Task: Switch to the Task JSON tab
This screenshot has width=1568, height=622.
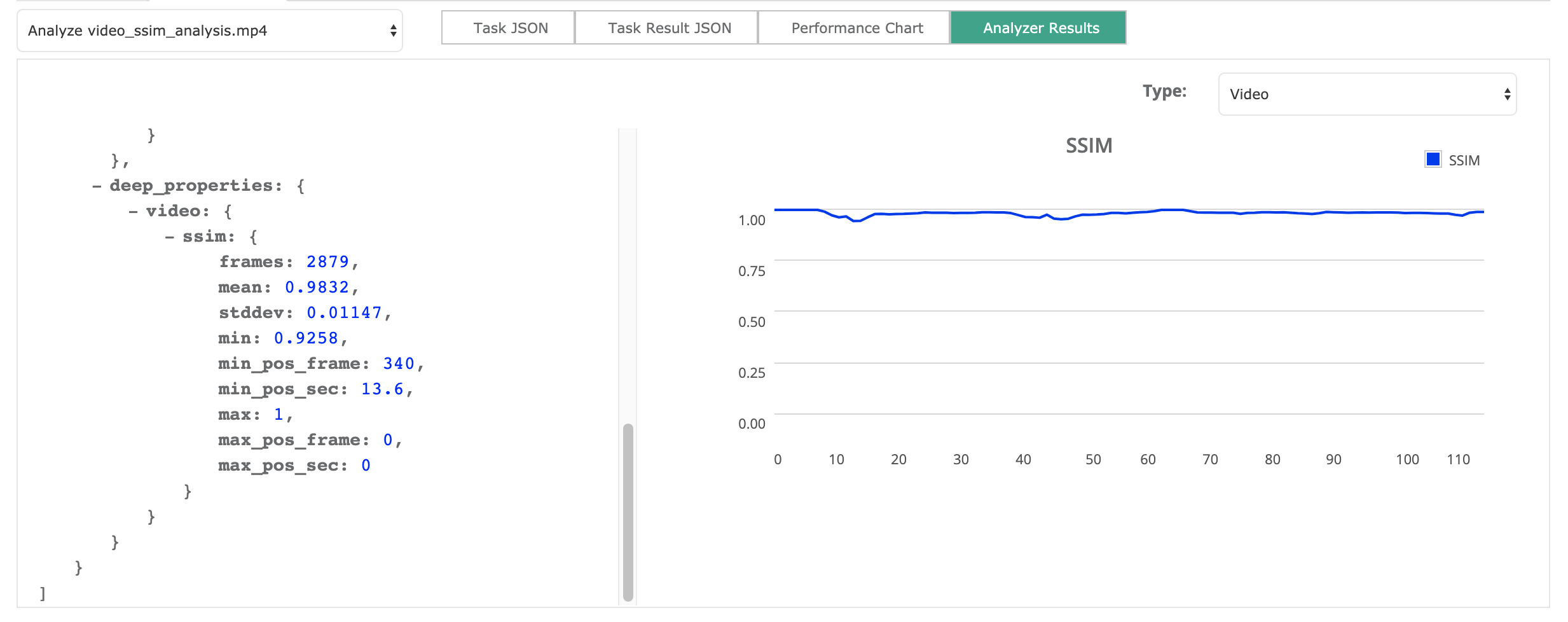Action: point(508,28)
